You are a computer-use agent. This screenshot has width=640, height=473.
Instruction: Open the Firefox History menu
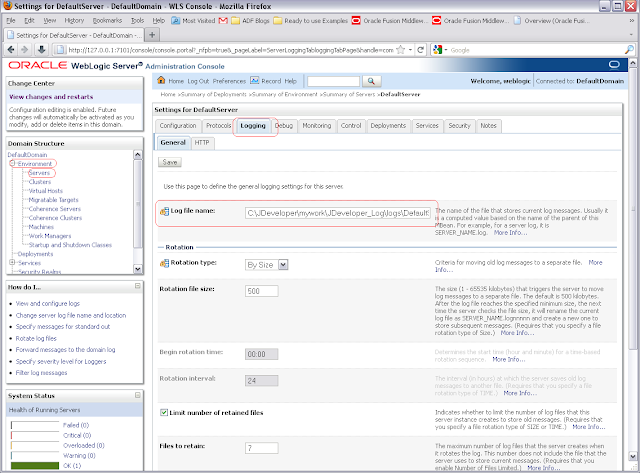[x=74, y=20]
